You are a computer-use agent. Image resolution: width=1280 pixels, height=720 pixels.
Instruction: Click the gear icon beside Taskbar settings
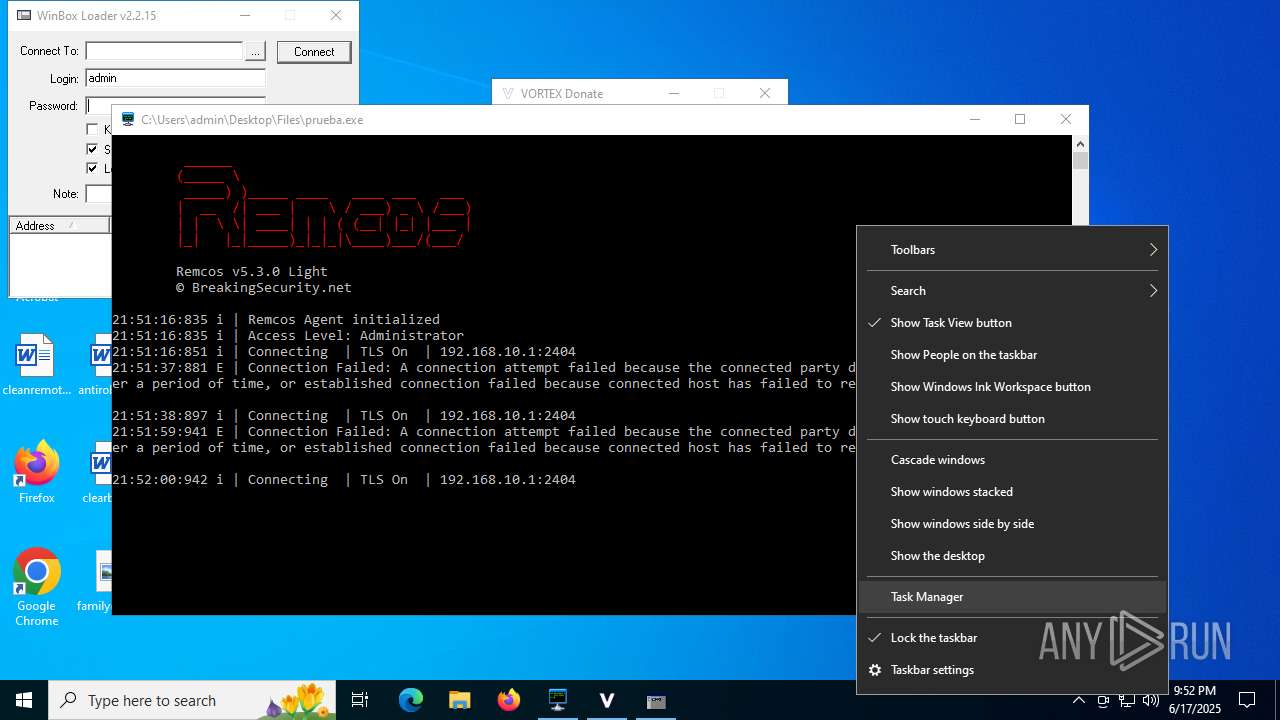point(875,670)
